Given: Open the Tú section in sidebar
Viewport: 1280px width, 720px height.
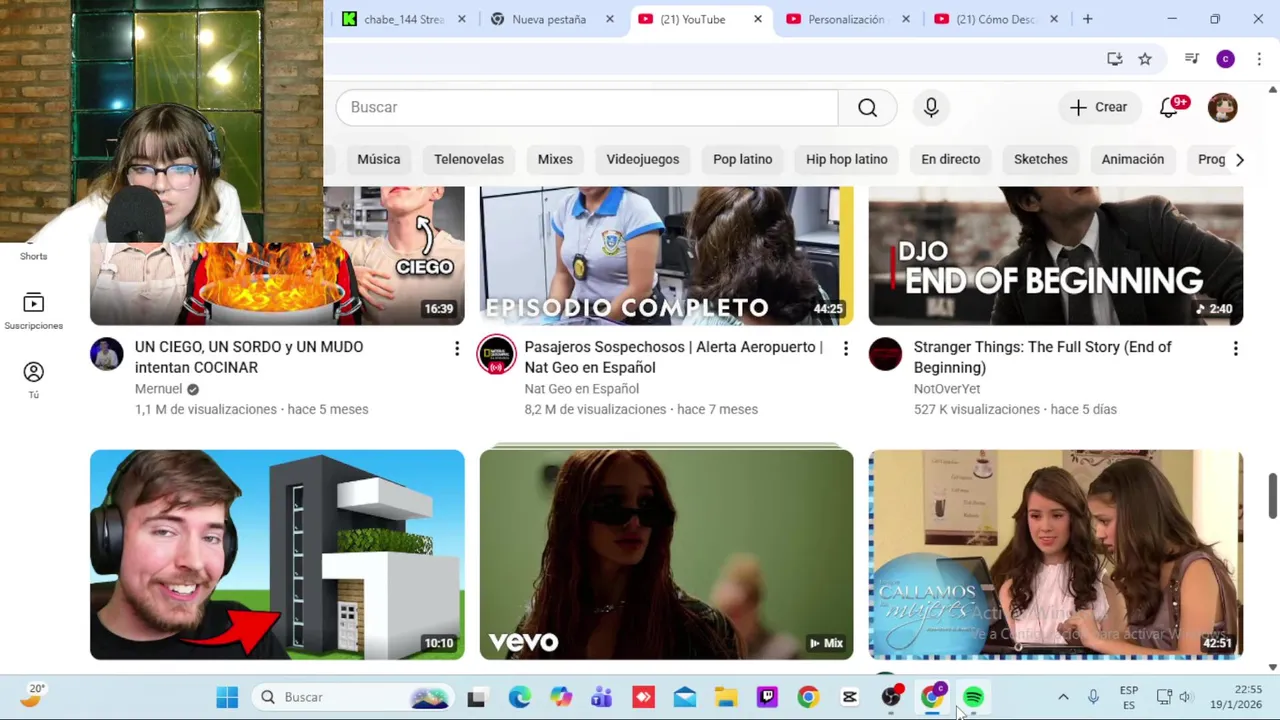Looking at the screenshot, I should tap(33, 380).
